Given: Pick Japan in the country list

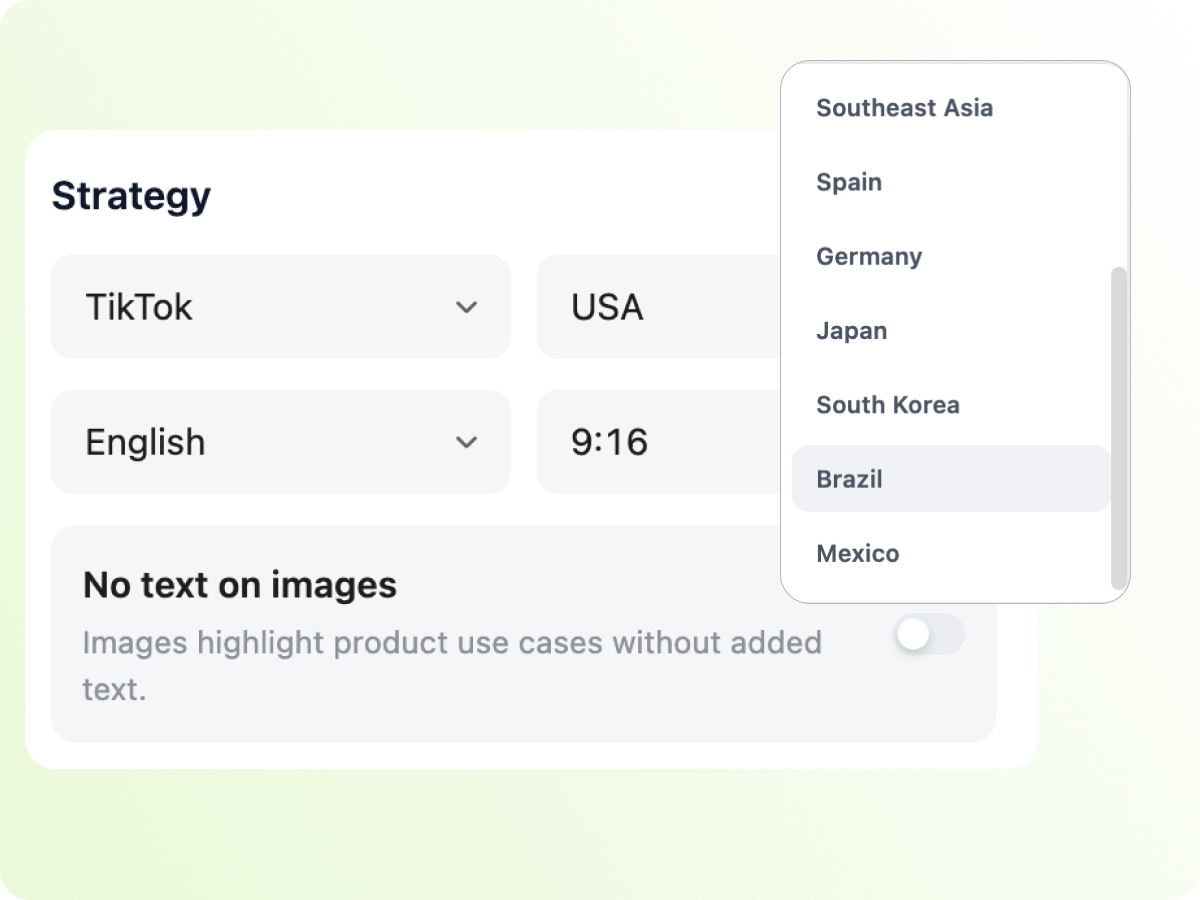Looking at the screenshot, I should [951, 331].
